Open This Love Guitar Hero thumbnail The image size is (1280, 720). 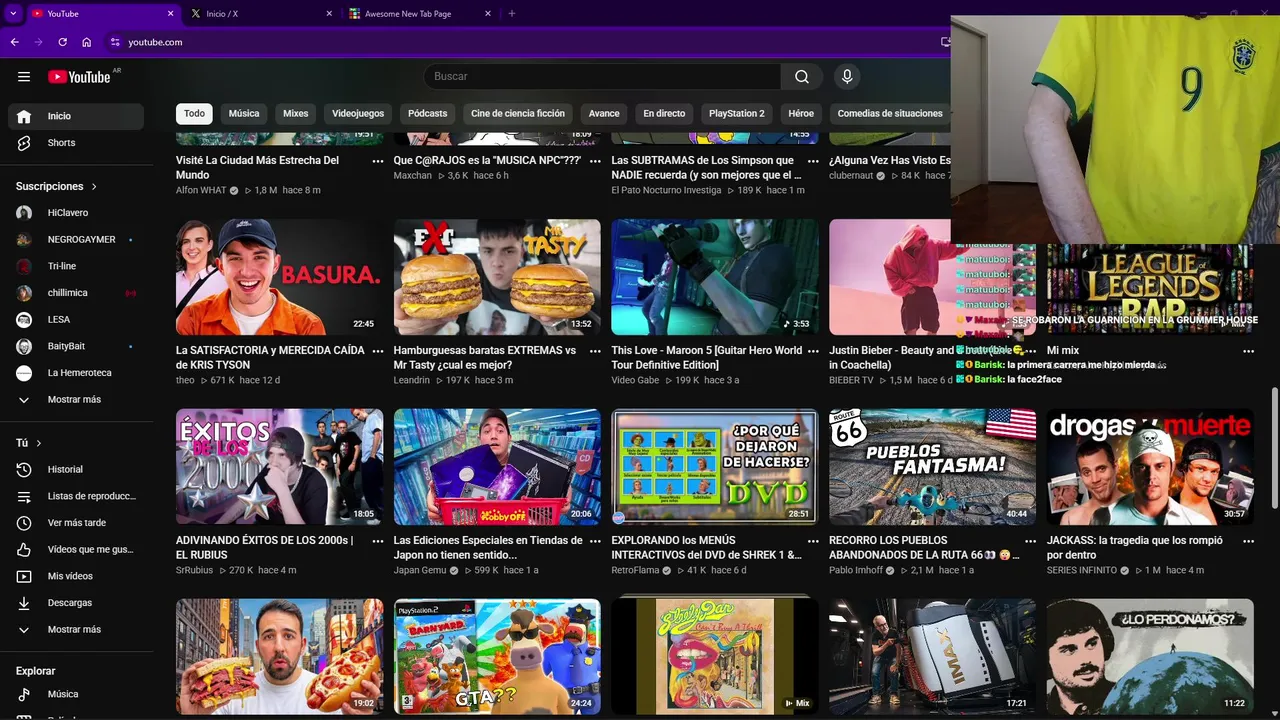pyautogui.click(x=715, y=277)
